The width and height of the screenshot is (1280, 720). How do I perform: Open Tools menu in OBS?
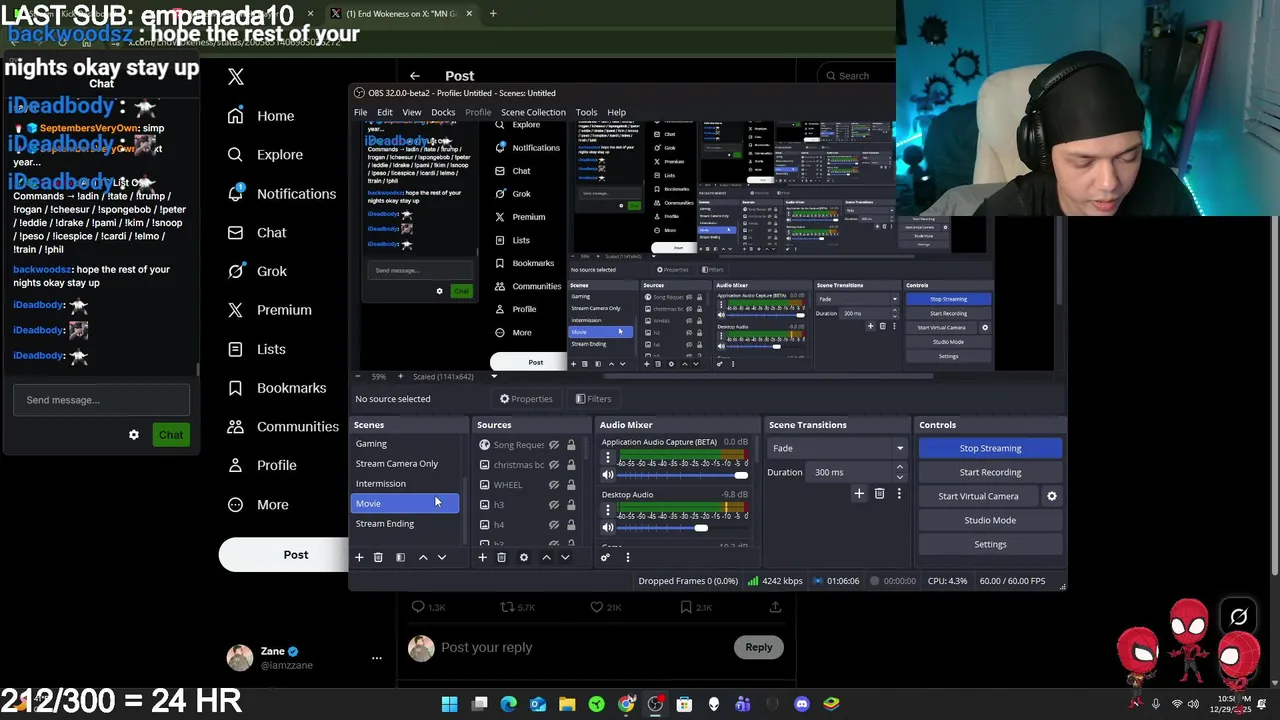(x=586, y=112)
